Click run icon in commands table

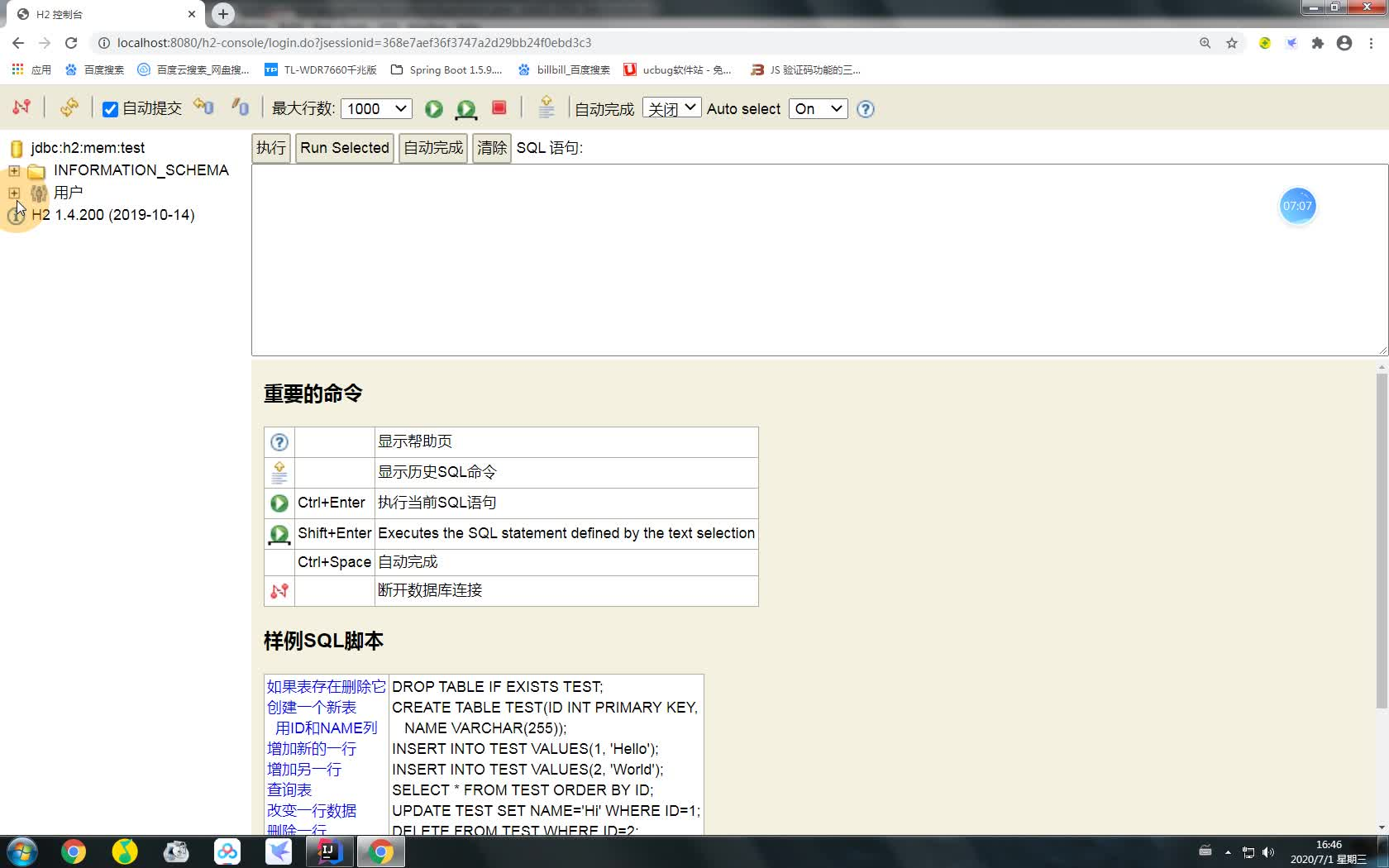(x=279, y=503)
